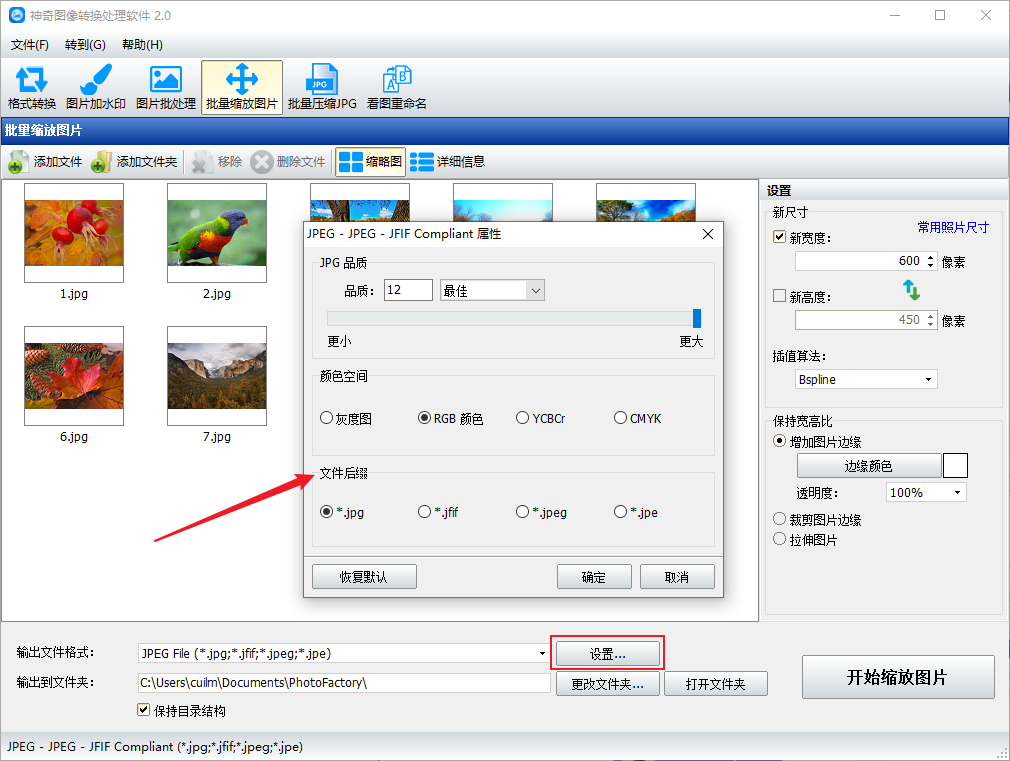Toggle 保持目录结构 checkbox
The height and width of the screenshot is (761, 1010).
(144, 709)
